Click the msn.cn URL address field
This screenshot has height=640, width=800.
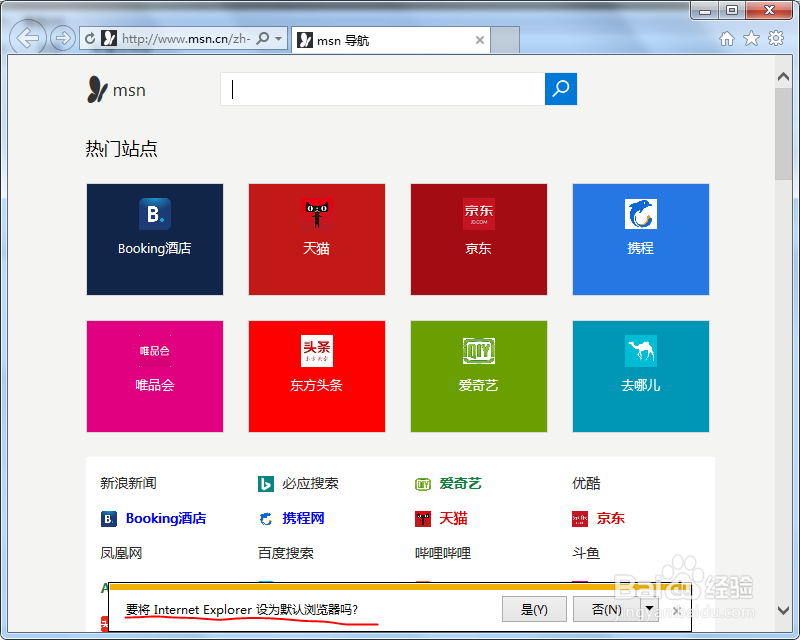[x=186, y=38]
